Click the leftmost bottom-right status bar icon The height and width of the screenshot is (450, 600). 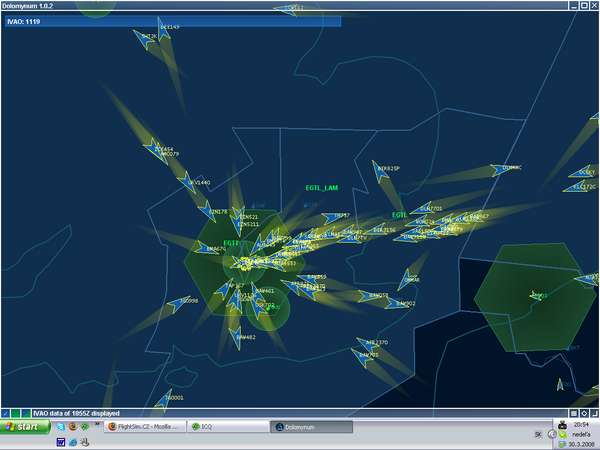coord(574,413)
